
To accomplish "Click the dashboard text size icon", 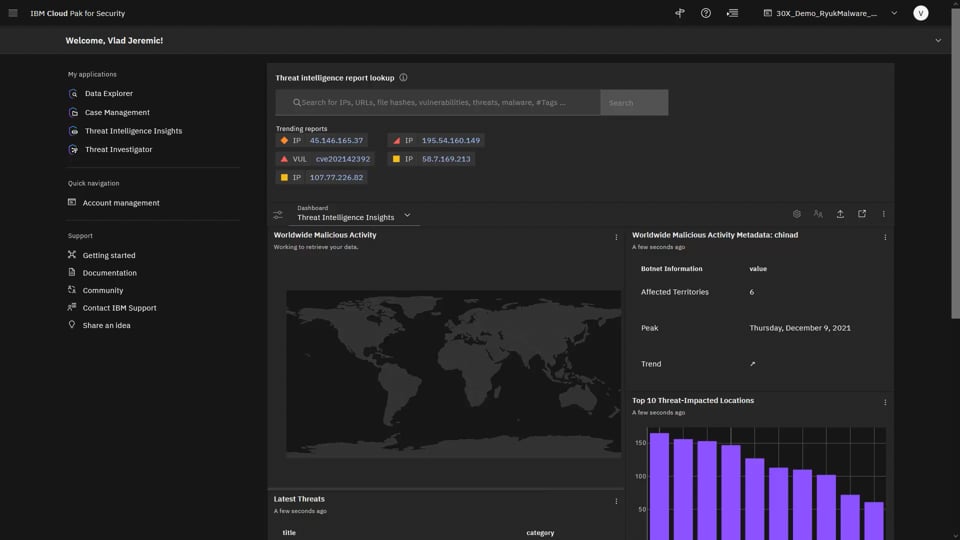I will pos(818,214).
